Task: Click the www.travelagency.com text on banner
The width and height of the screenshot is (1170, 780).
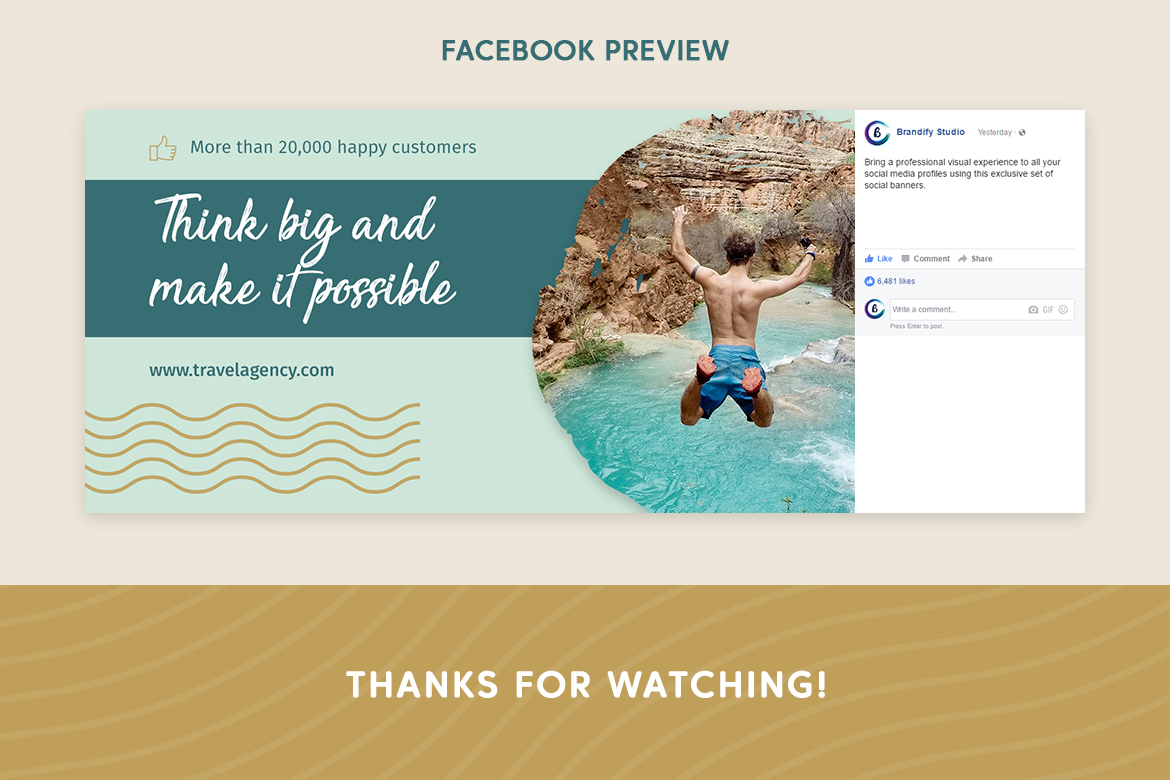Action: point(242,370)
